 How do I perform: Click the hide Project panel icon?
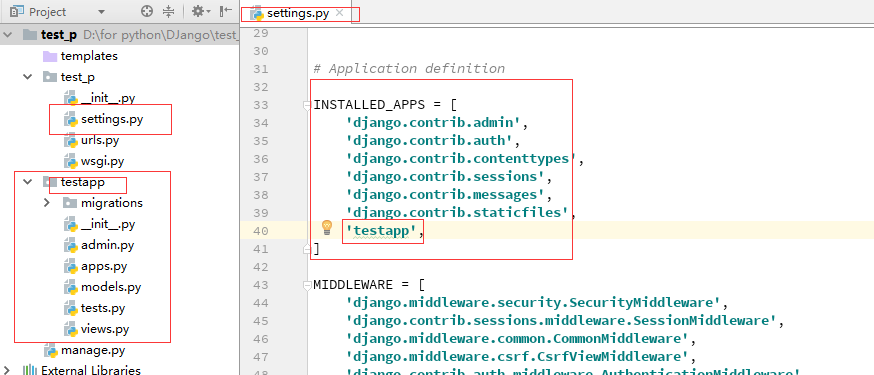226,11
